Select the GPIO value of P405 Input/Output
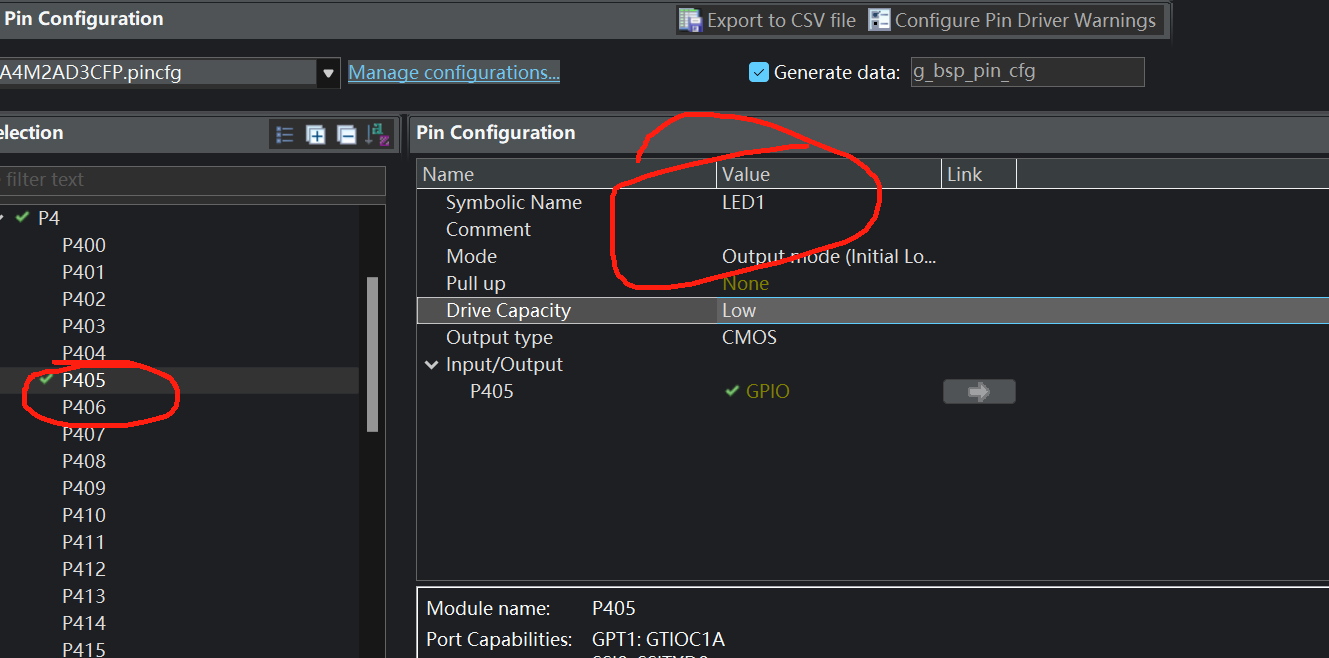 point(767,392)
